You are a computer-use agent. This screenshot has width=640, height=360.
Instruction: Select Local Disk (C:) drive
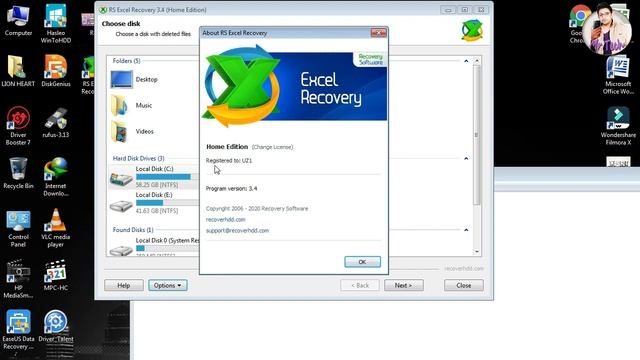(x=154, y=177)
